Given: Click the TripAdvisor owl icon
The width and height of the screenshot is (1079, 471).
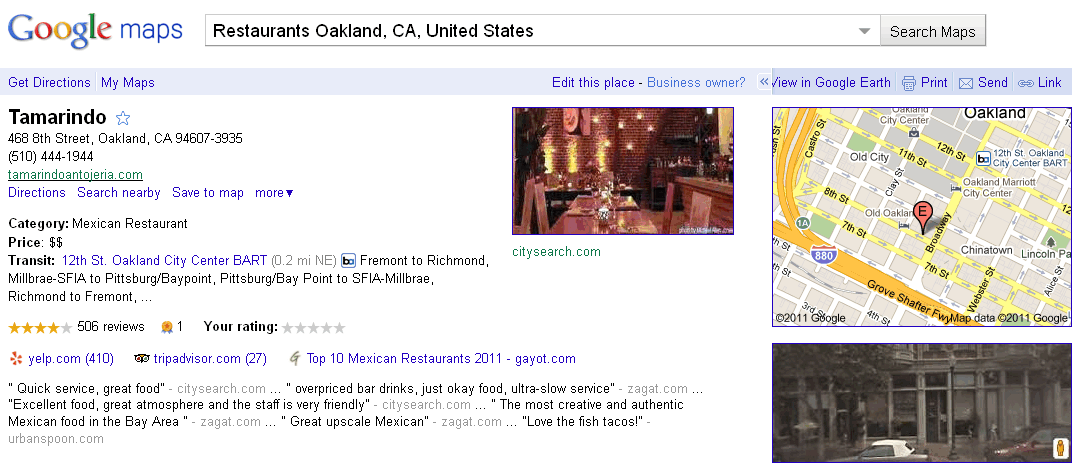Looking at the screenshot, I should click(141, 358).
